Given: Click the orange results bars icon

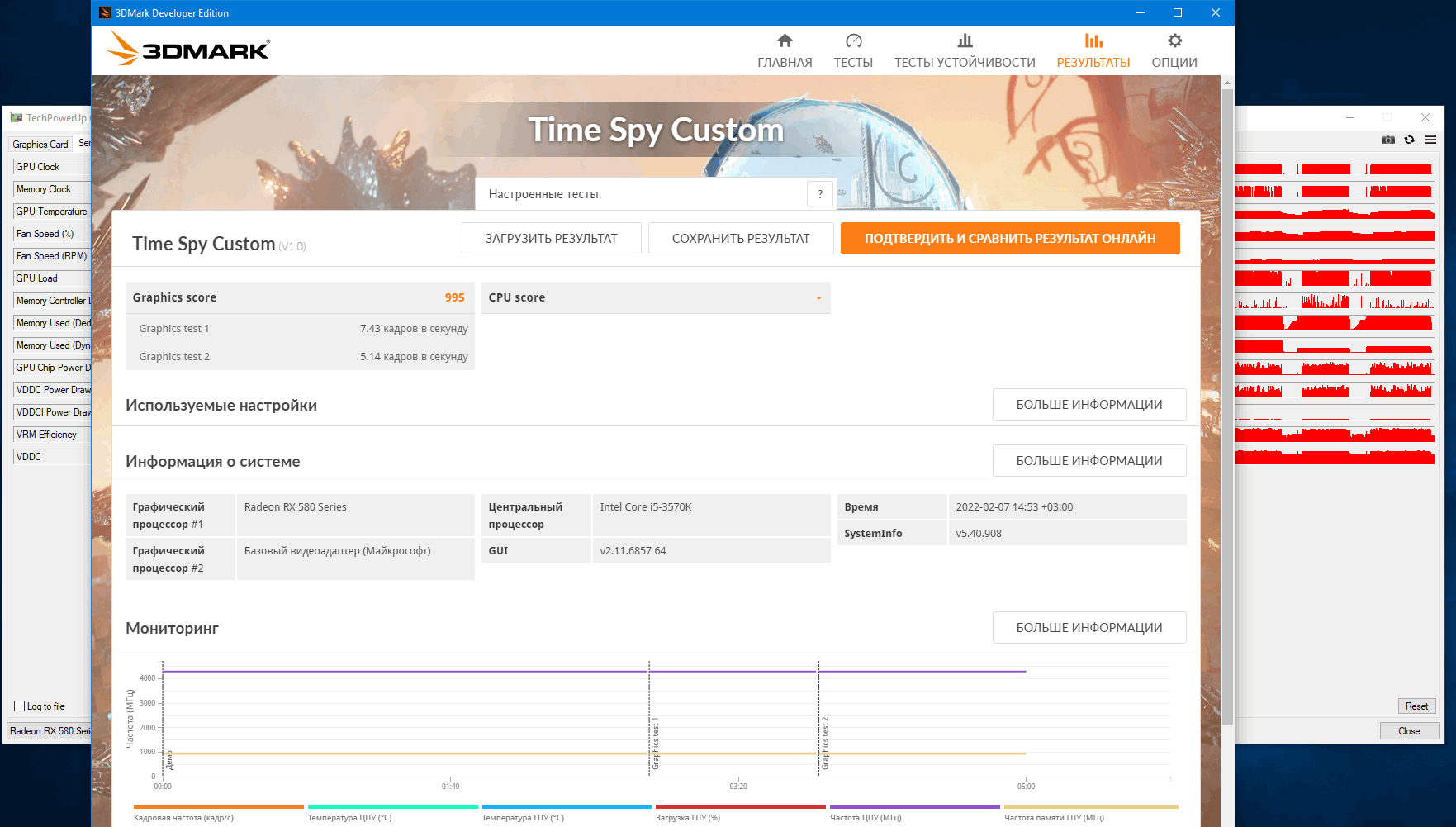Looking at the screenshot, I should [x=1093, y=40].
